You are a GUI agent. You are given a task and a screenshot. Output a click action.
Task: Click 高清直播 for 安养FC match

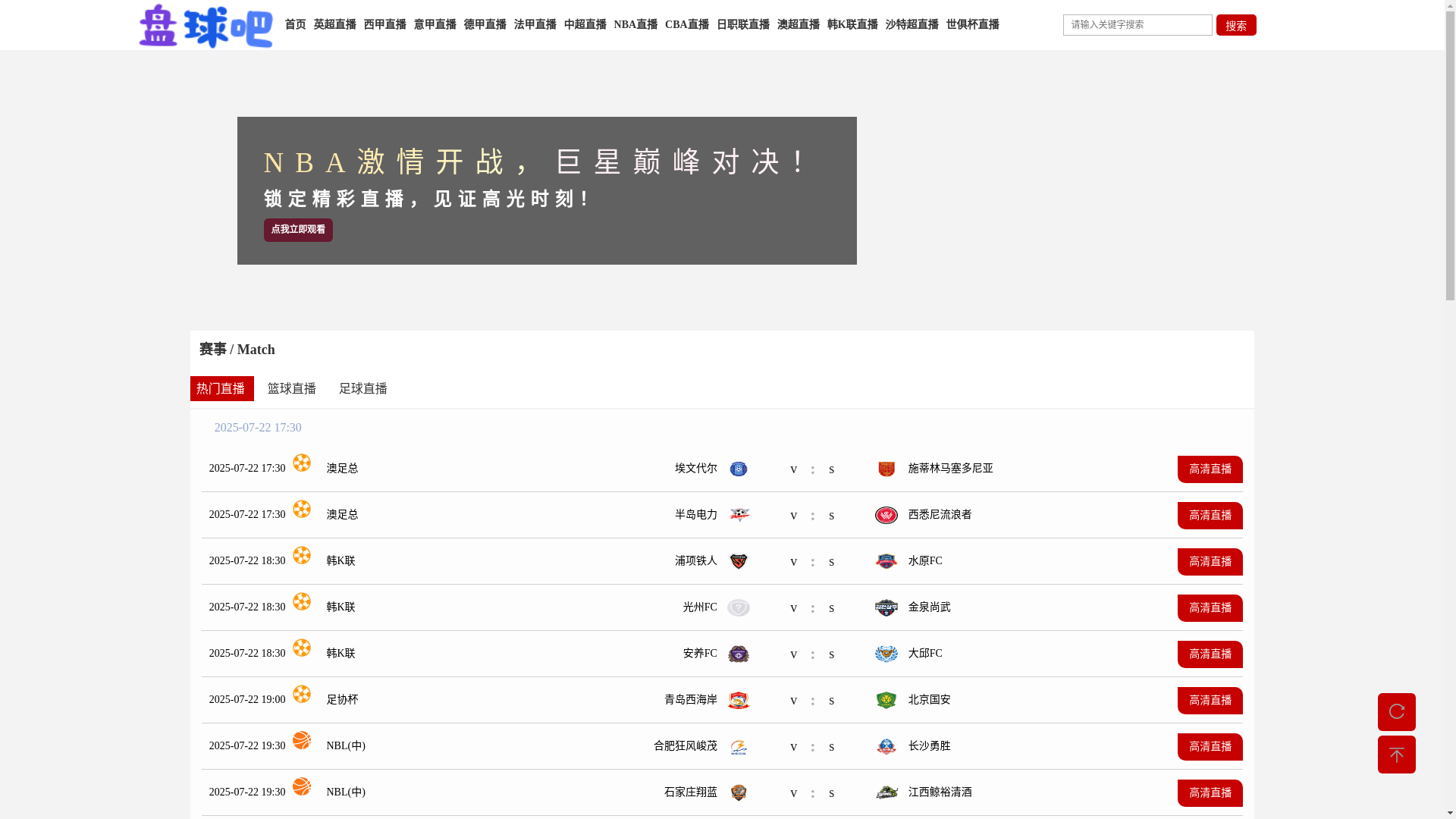(x=1210, y=654)
